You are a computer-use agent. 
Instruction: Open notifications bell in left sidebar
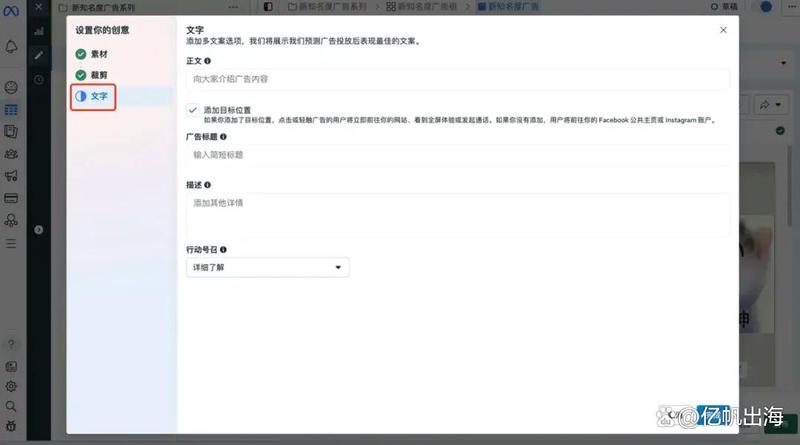coord(12,47)
